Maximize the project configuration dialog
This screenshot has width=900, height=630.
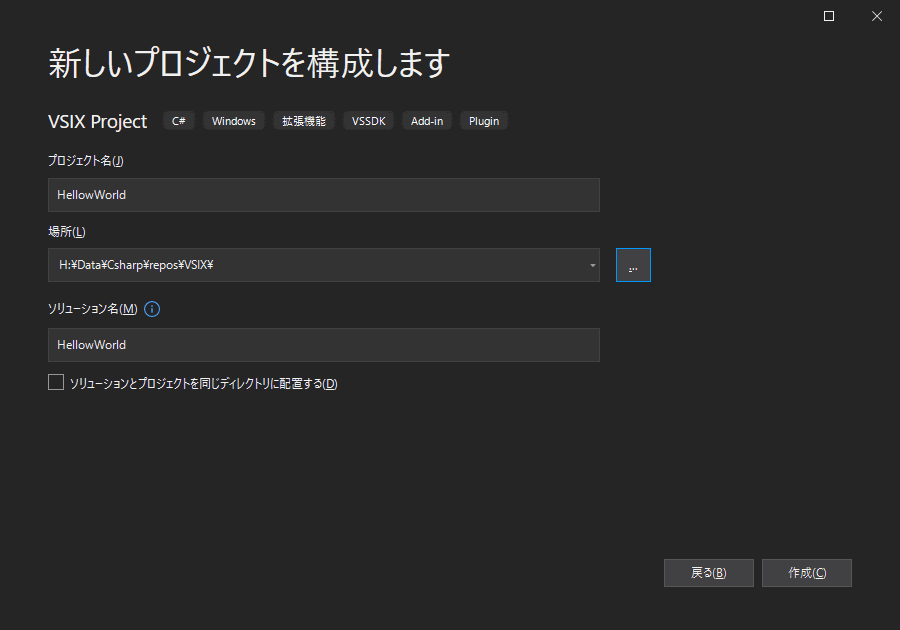pos(829,16)
